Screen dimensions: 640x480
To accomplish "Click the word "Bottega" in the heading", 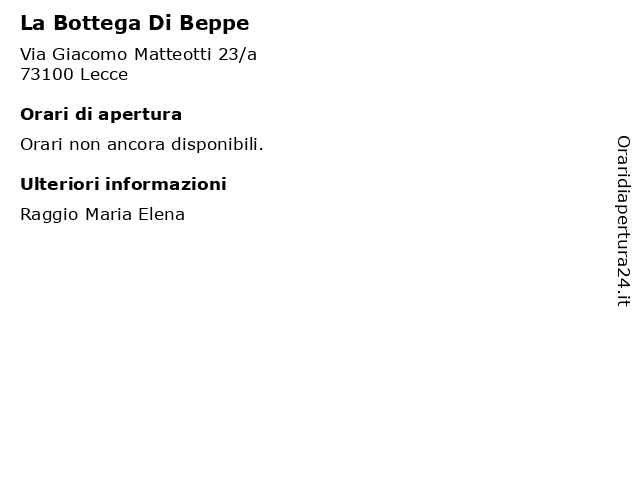I will point(97,24).
